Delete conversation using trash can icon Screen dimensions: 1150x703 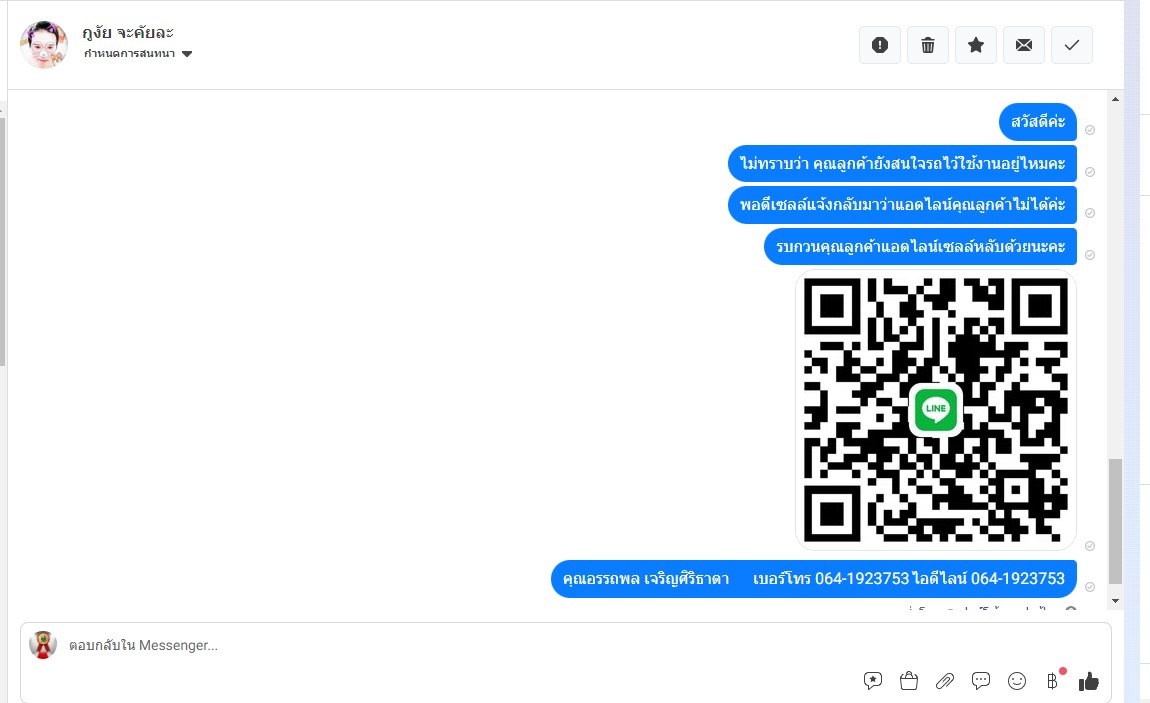click(x=928, y=45)
